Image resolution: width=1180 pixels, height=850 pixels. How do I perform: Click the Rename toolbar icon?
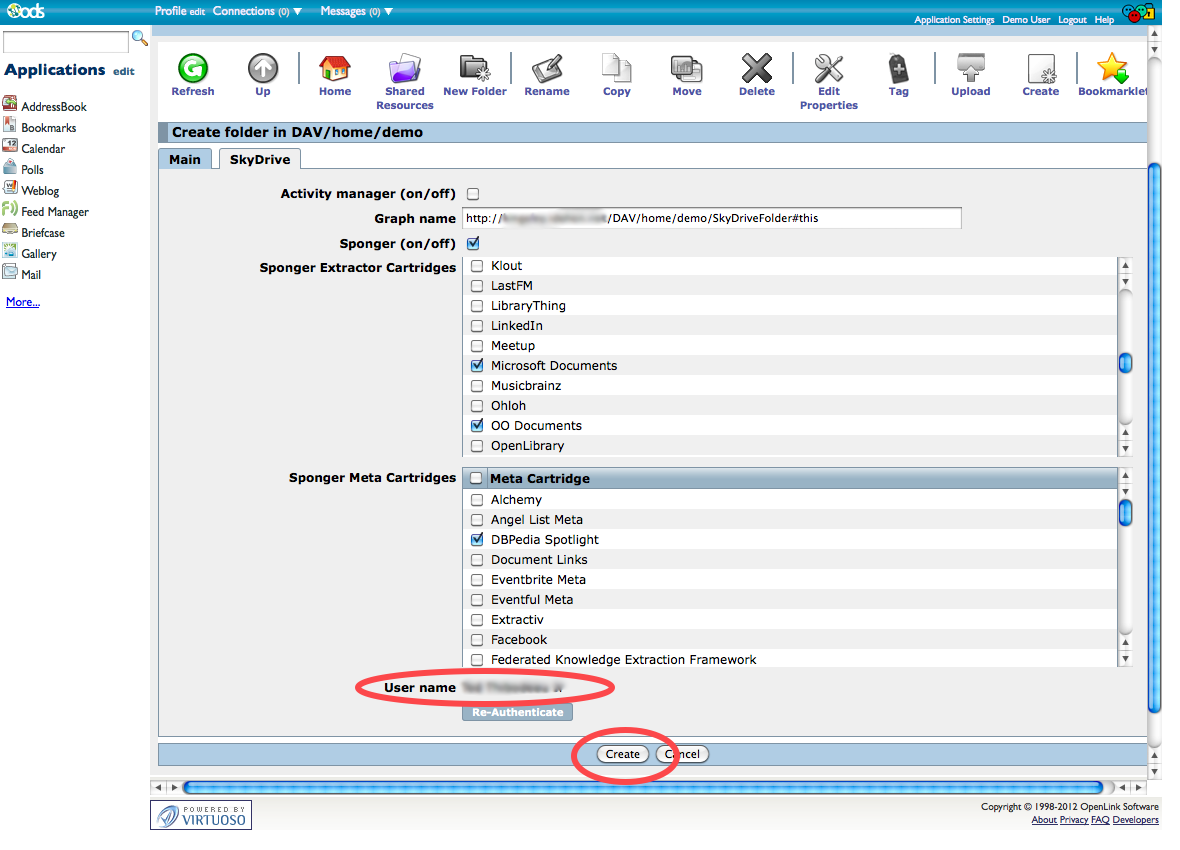pos(546,69)
